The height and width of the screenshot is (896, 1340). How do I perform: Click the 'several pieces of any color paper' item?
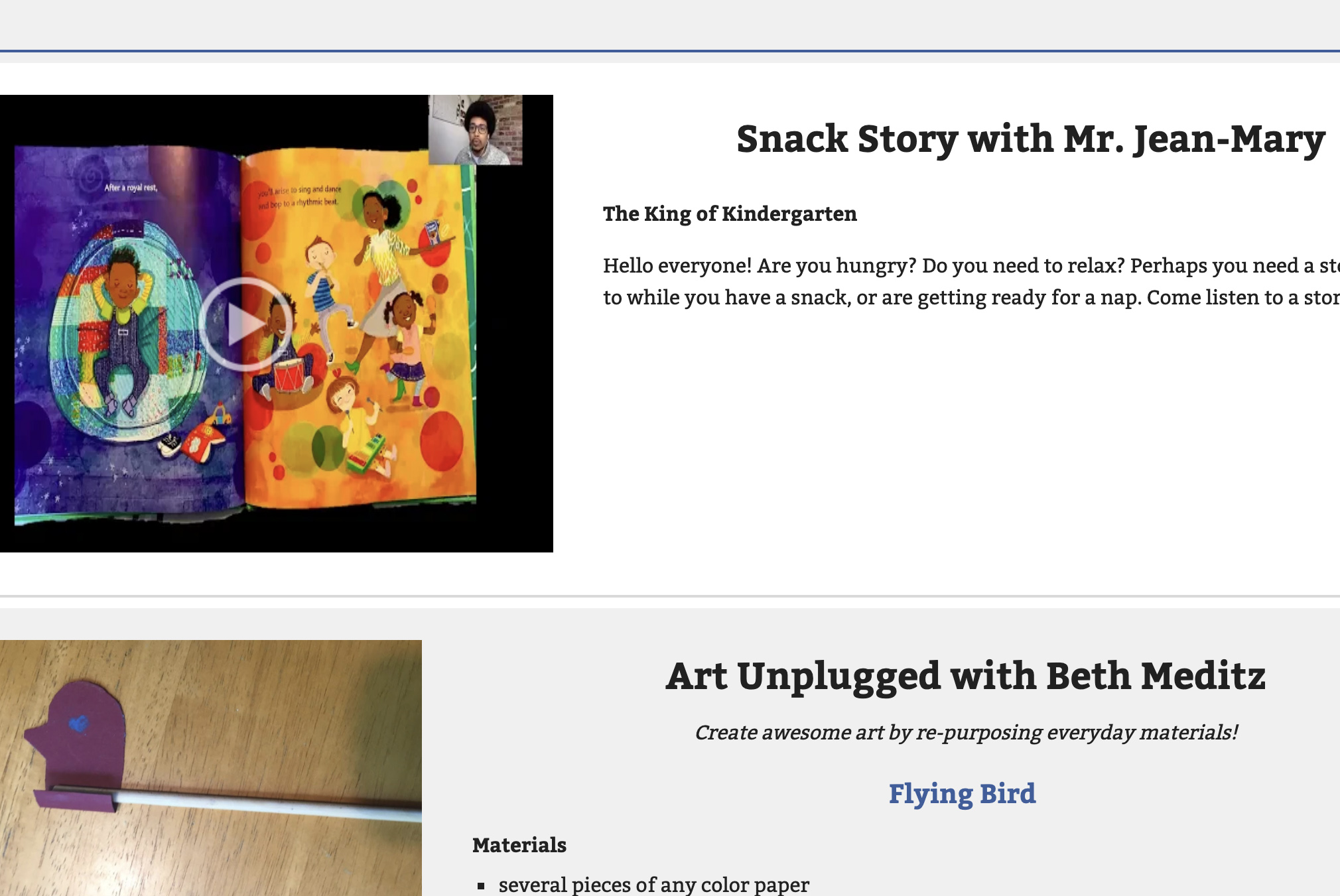coord(653,885)
